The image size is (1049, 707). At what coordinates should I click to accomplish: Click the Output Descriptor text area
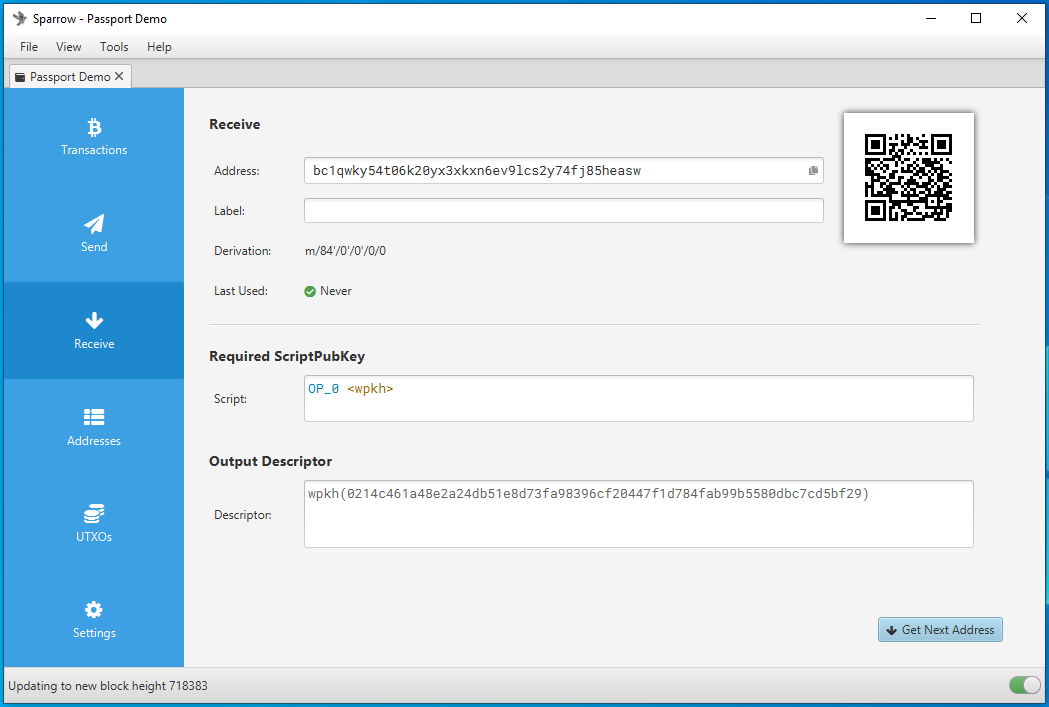(638, 514)
